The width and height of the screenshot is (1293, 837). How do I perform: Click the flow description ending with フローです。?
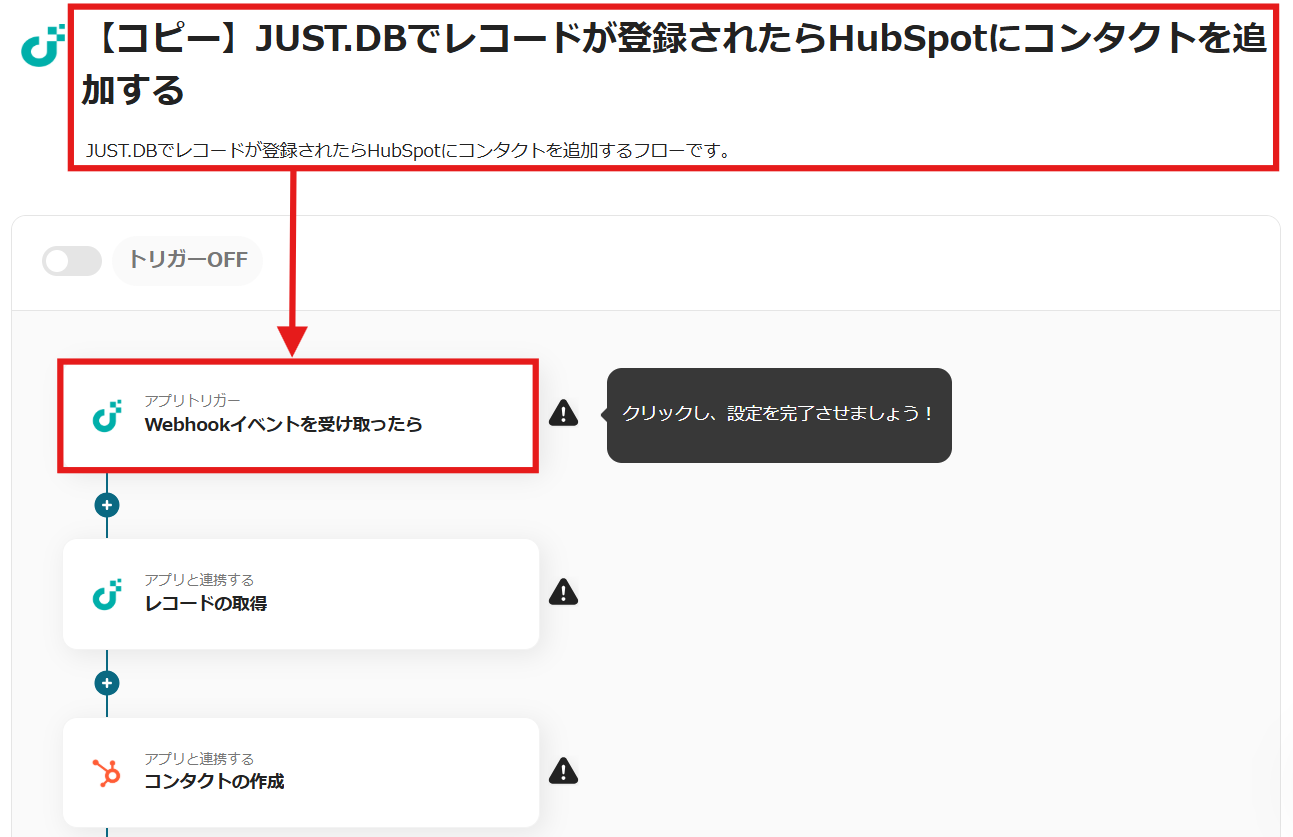coord(409,151)
